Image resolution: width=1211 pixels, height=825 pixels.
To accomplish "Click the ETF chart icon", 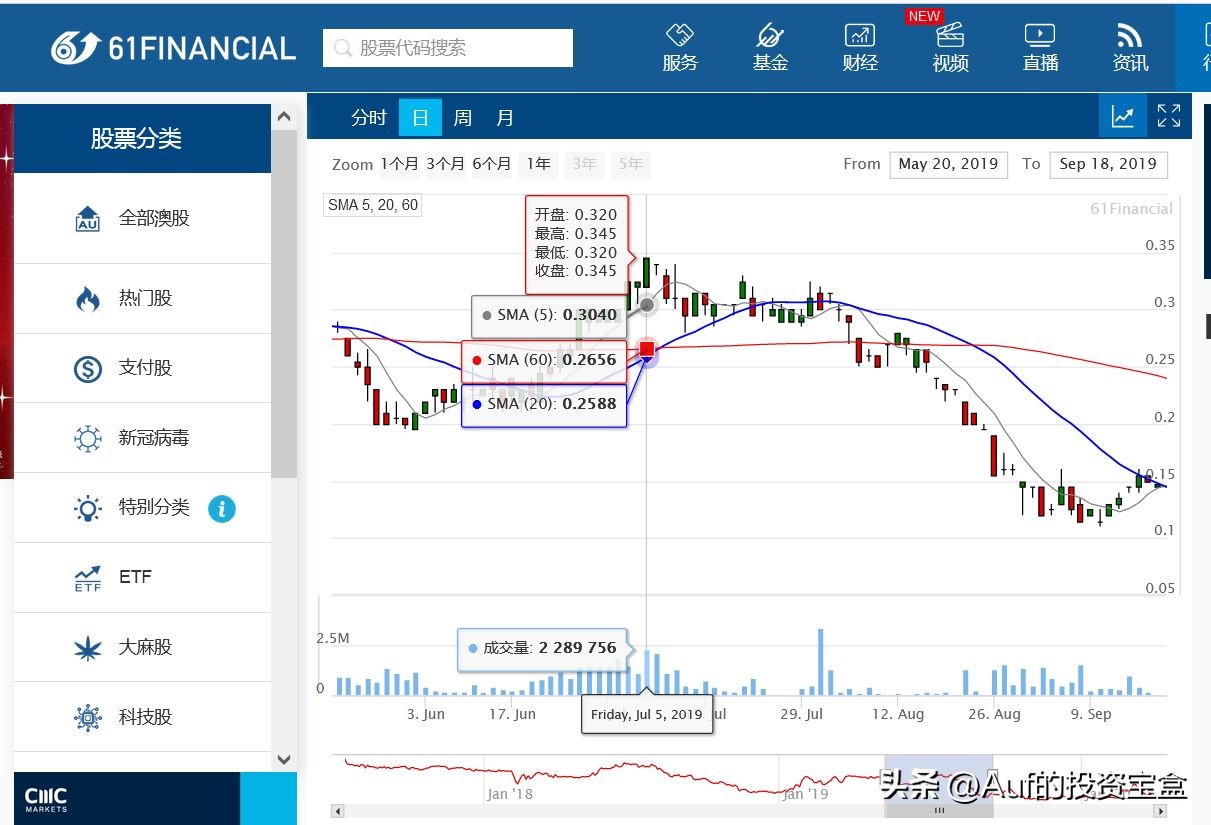I will (x=88, y=578).
